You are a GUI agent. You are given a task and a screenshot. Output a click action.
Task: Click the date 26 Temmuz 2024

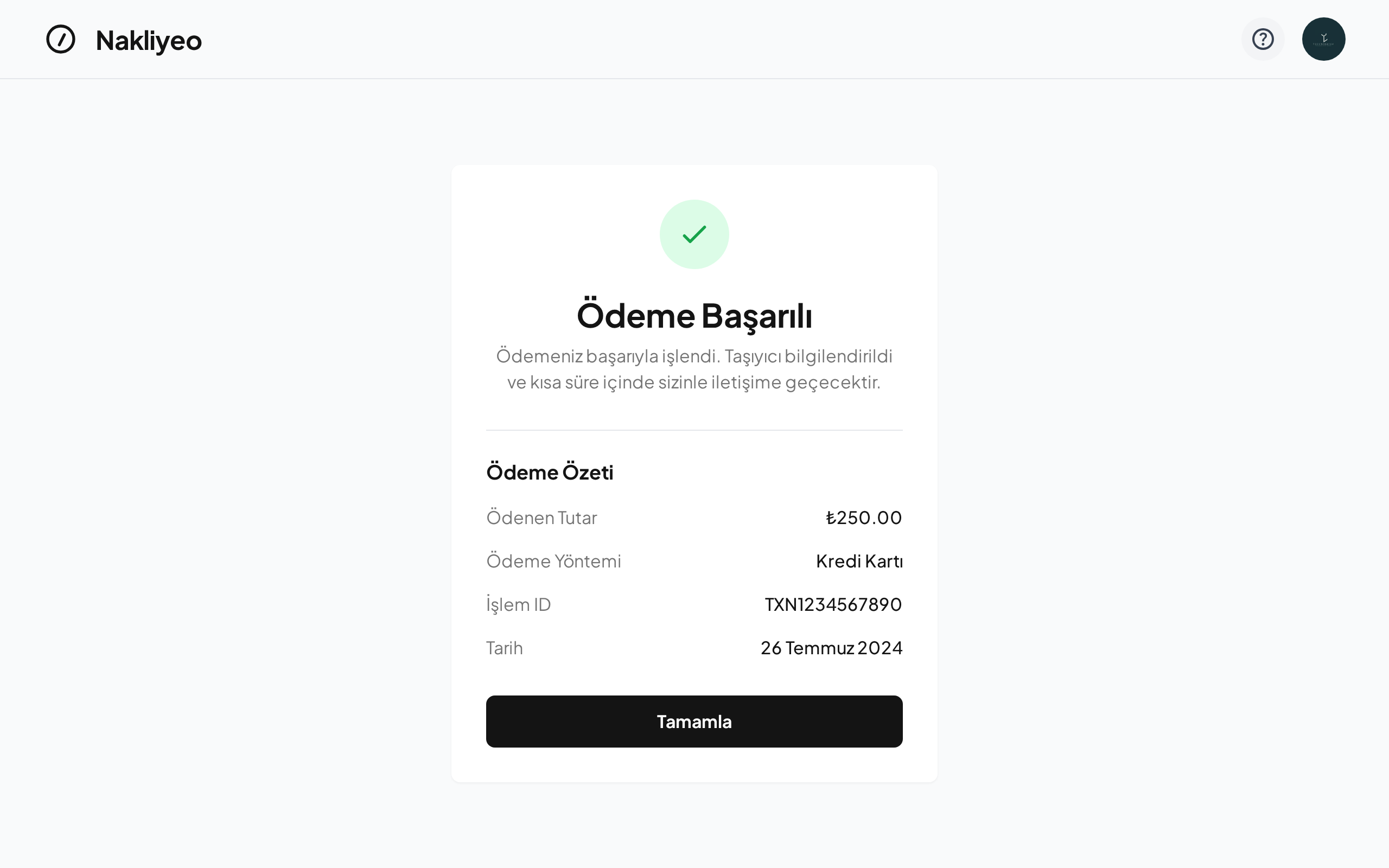coord(831,648)
